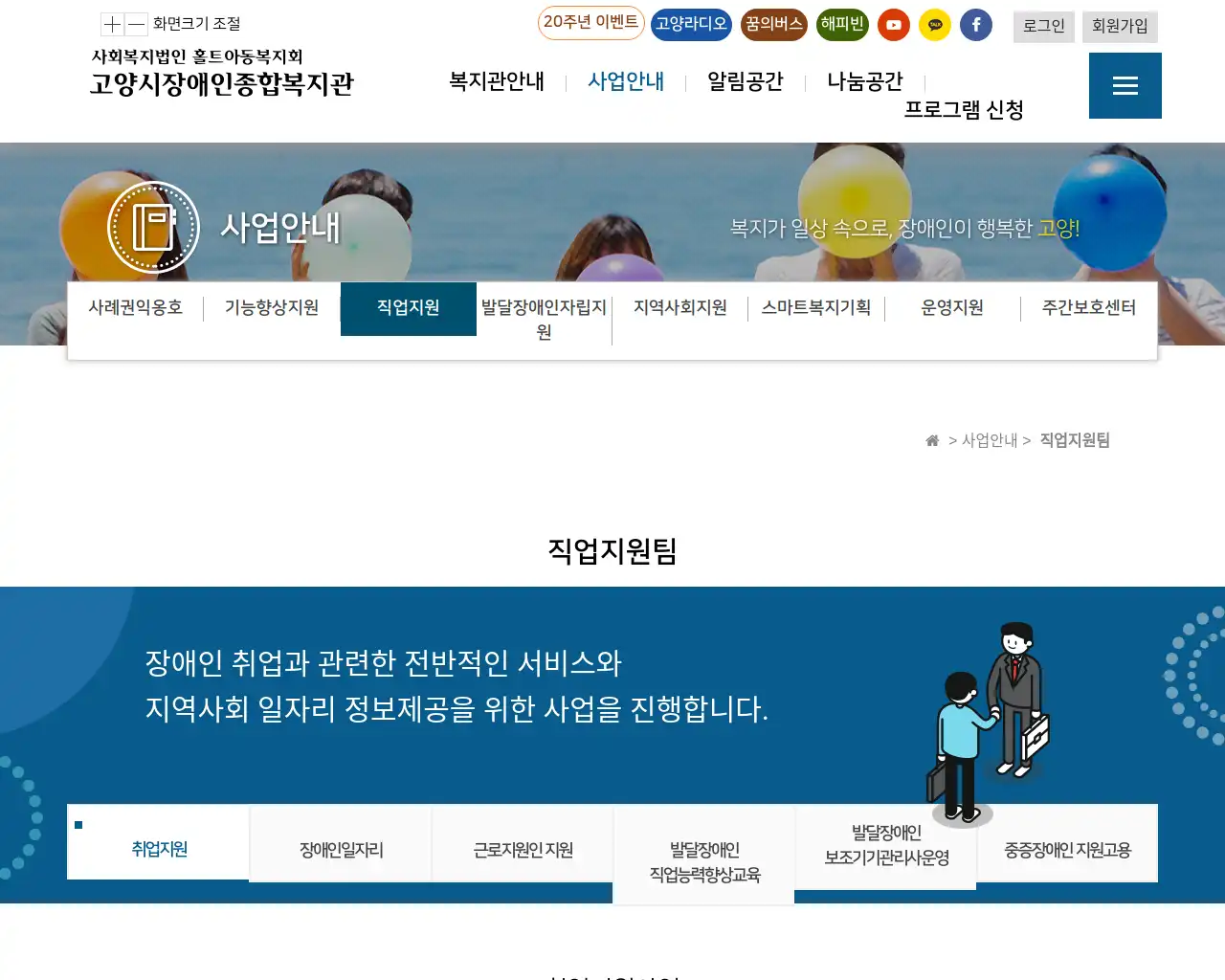The image size is (1225, 980).
Task: Go to 고양시장애인종합복지관 logo home
Action: pos(222,73)
